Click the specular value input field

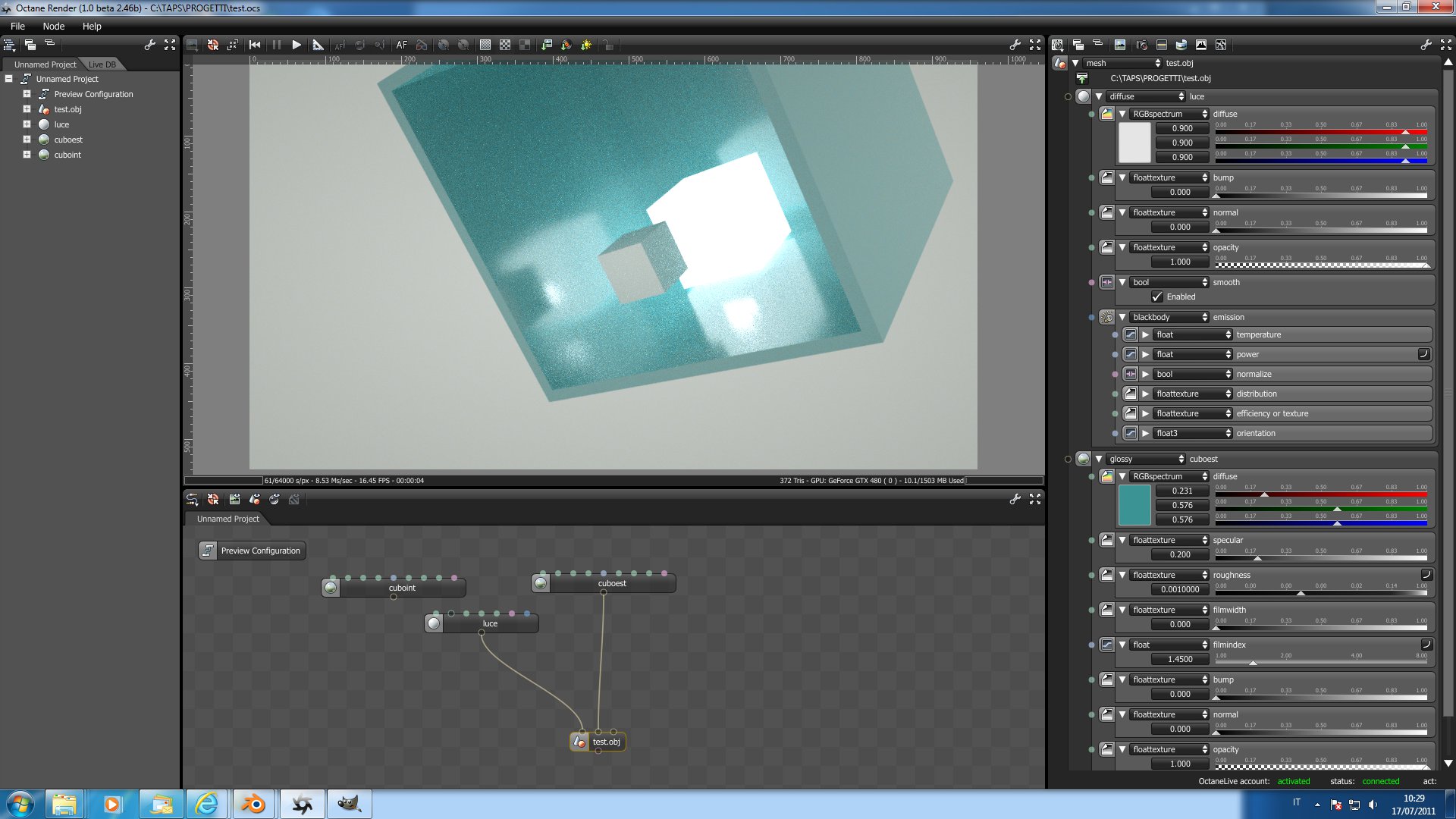point(1180,554)
